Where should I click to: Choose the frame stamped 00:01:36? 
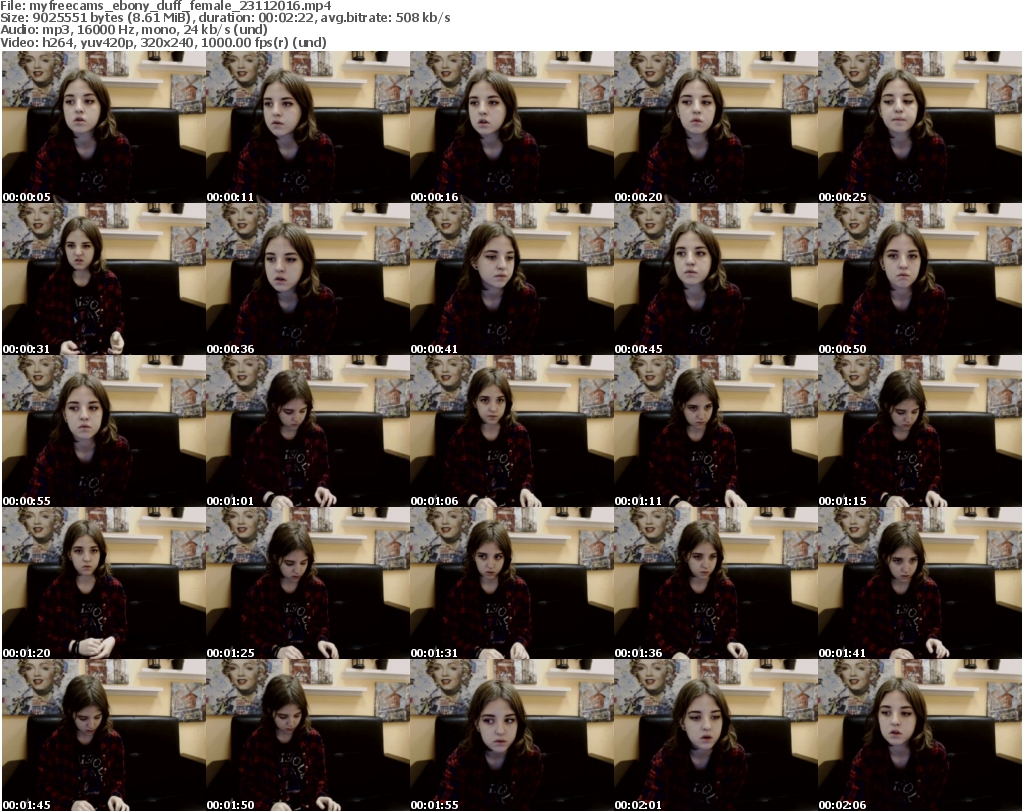(716, 582)
